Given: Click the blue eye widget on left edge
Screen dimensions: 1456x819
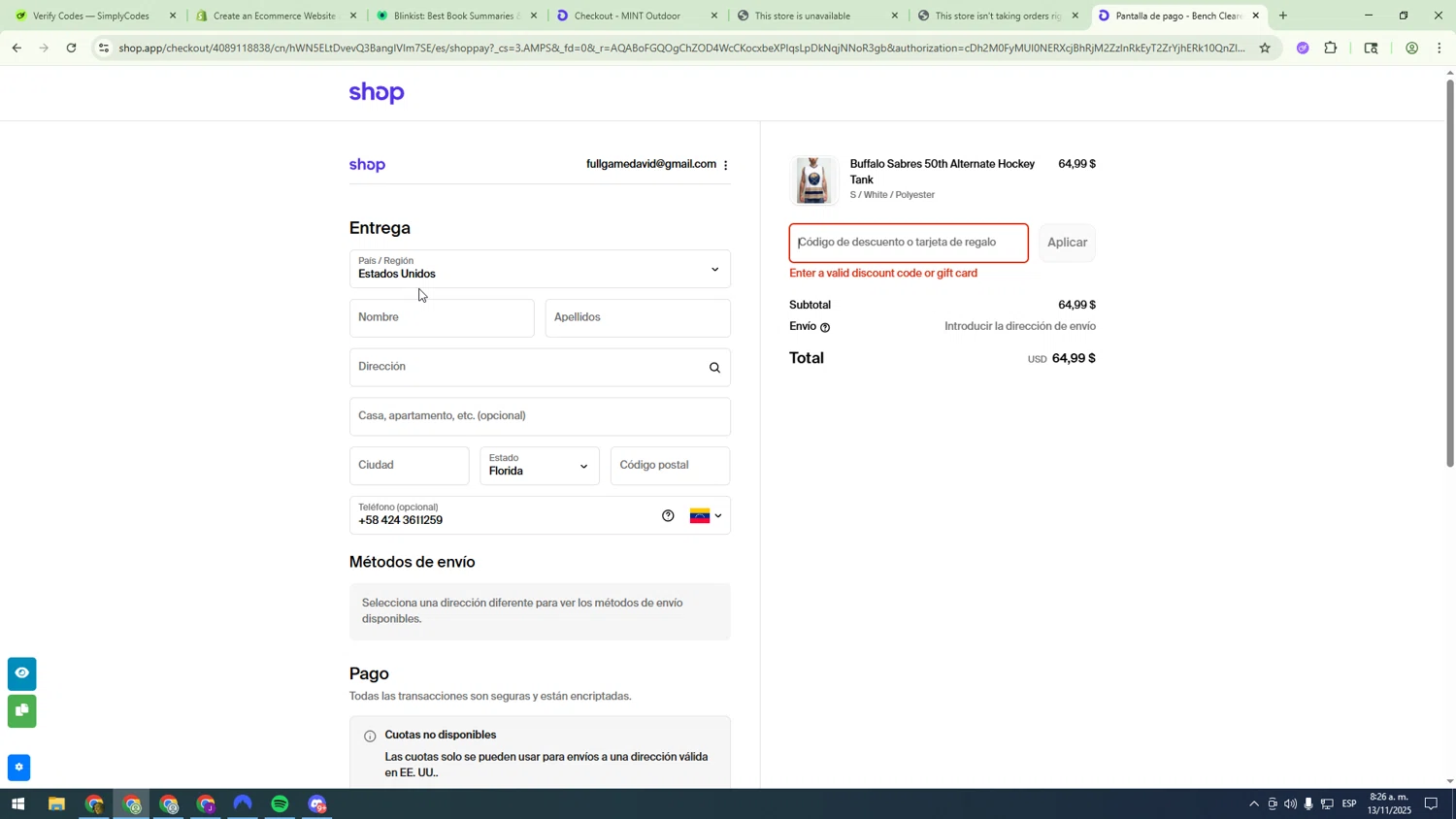Looking at the screenshot, I should point(21,673).
